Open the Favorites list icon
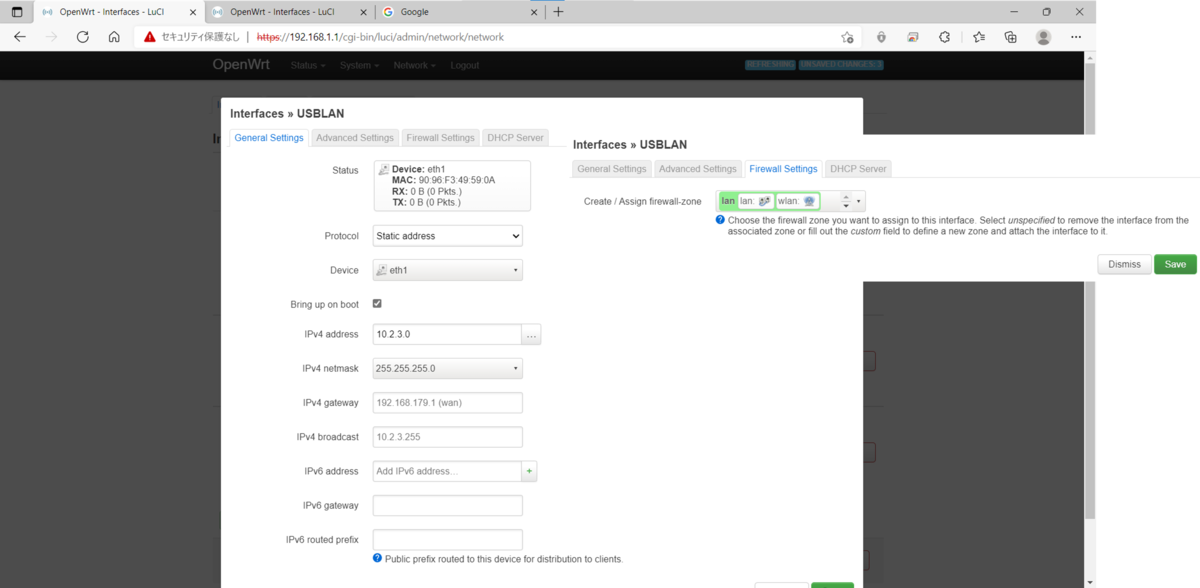The height and width of the screenshot is (588, 1200). tap(979, 37)
